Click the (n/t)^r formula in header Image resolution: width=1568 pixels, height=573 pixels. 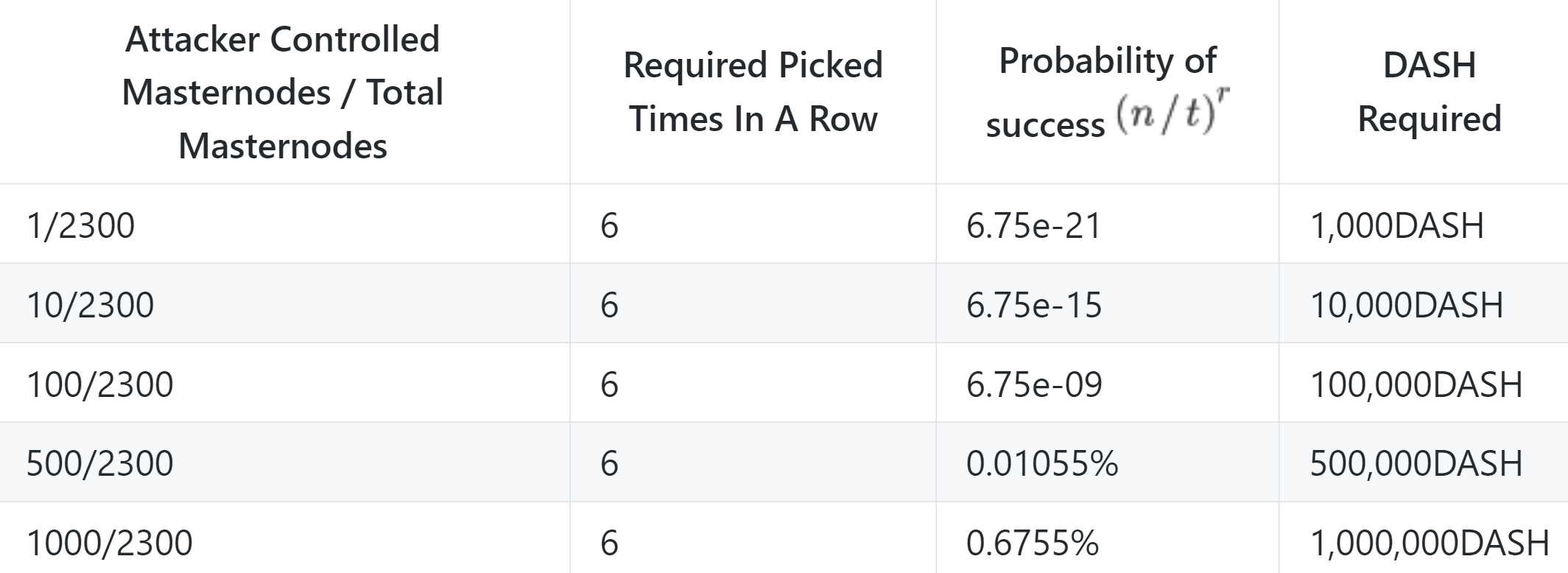(x=1173, y=113)
